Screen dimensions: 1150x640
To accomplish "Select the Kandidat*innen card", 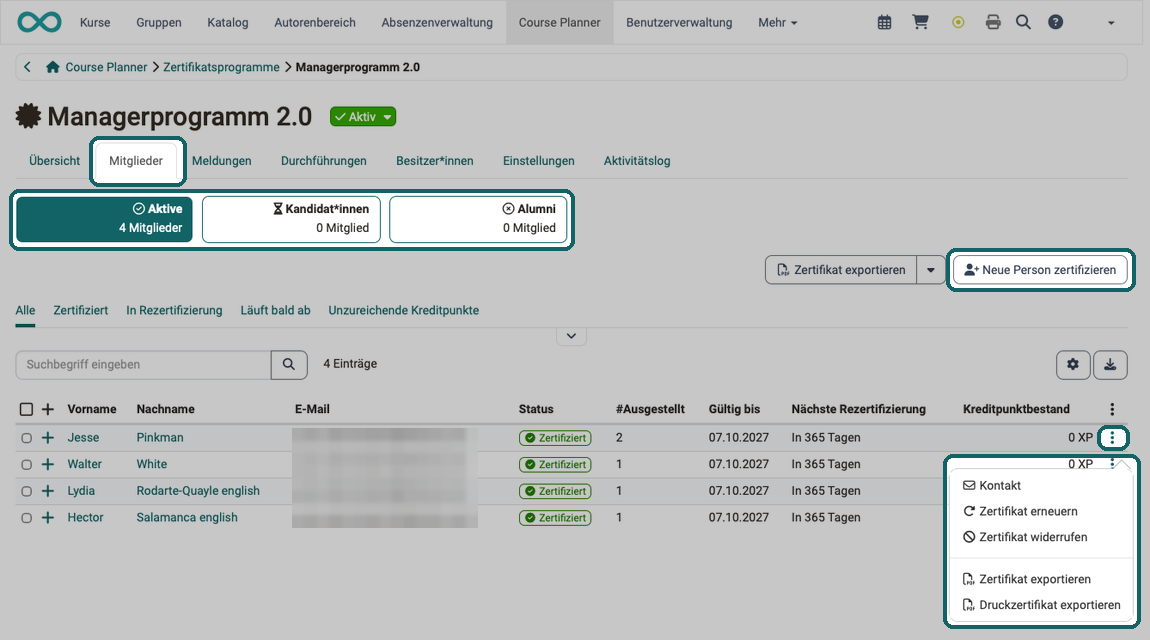I will [x=291, y=218].
